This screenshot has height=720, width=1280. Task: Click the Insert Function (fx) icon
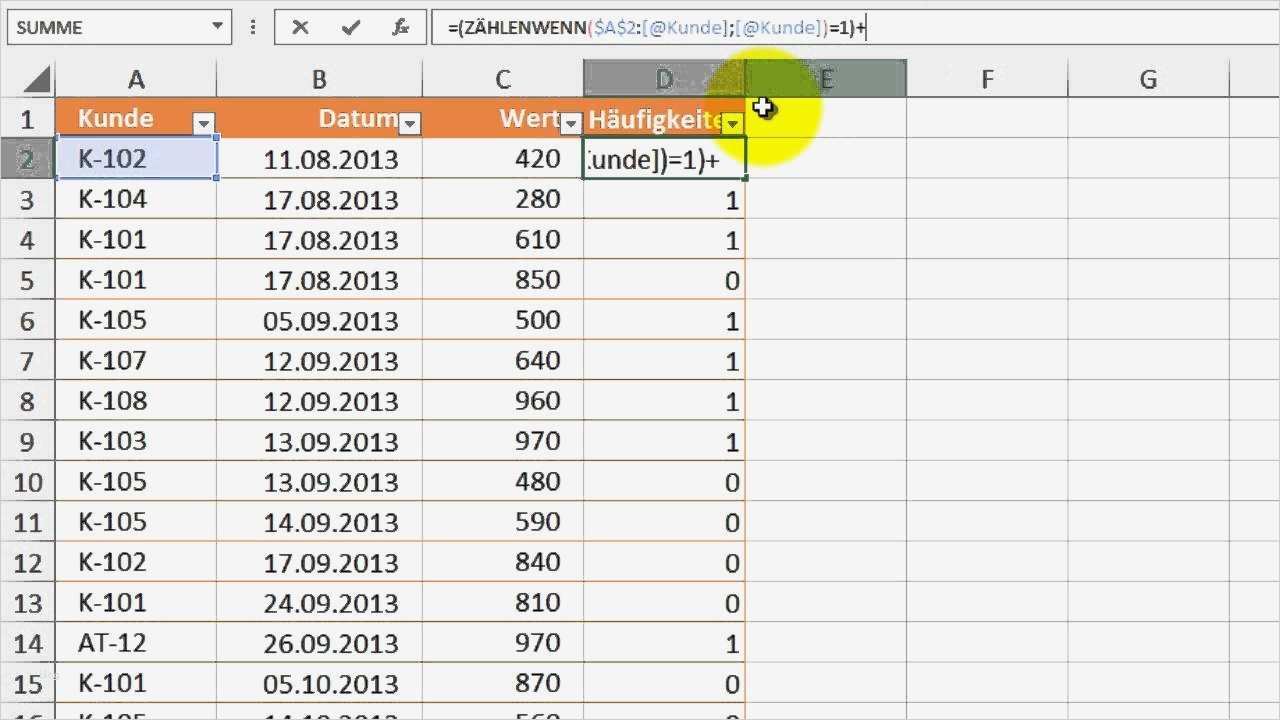click(401, 27)
